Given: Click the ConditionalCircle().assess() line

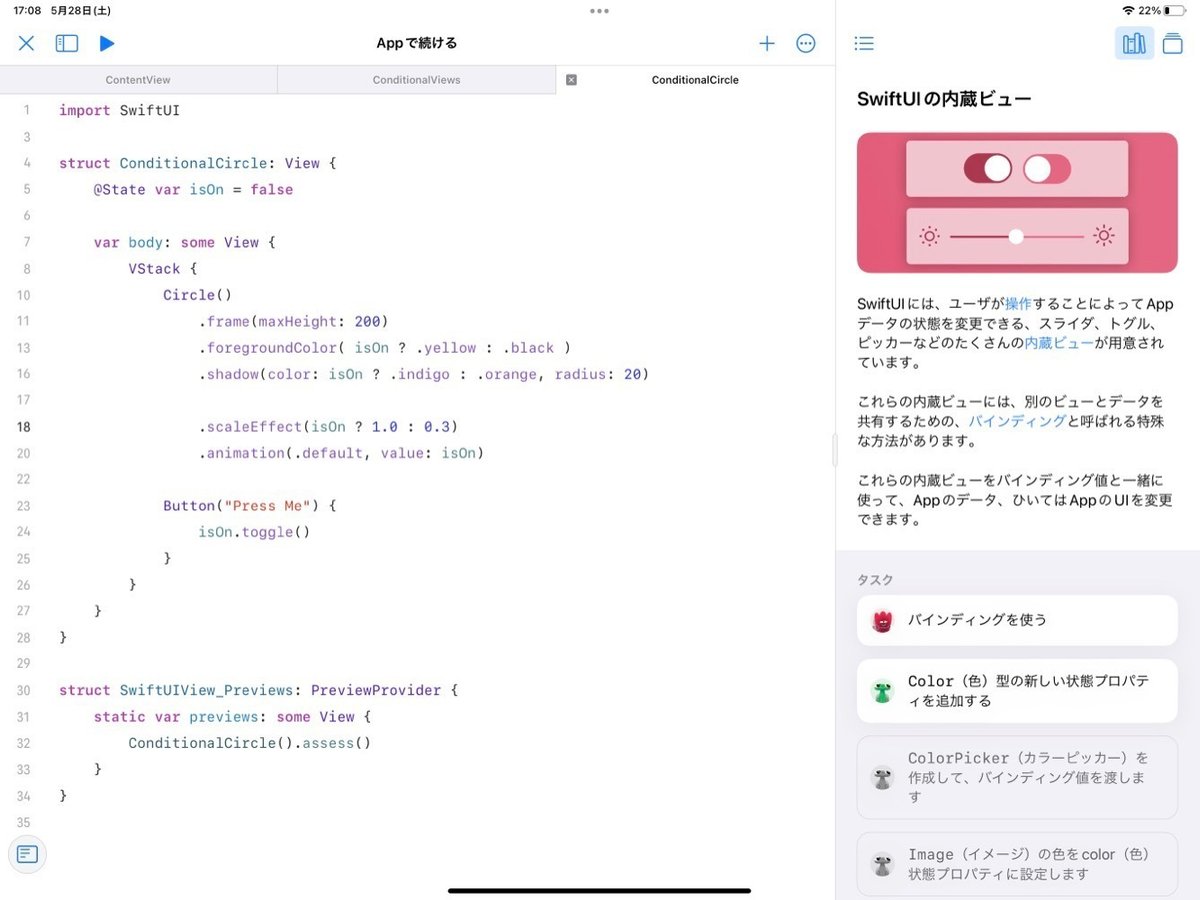Looking at the screenshot, I should click(x=250, y=743).
